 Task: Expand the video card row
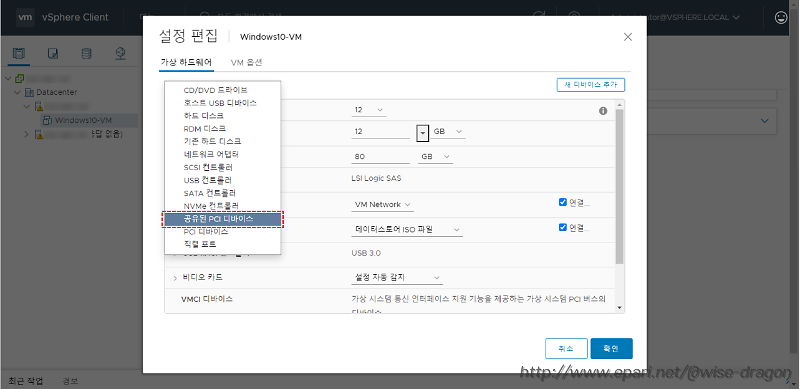pos(175,278)
